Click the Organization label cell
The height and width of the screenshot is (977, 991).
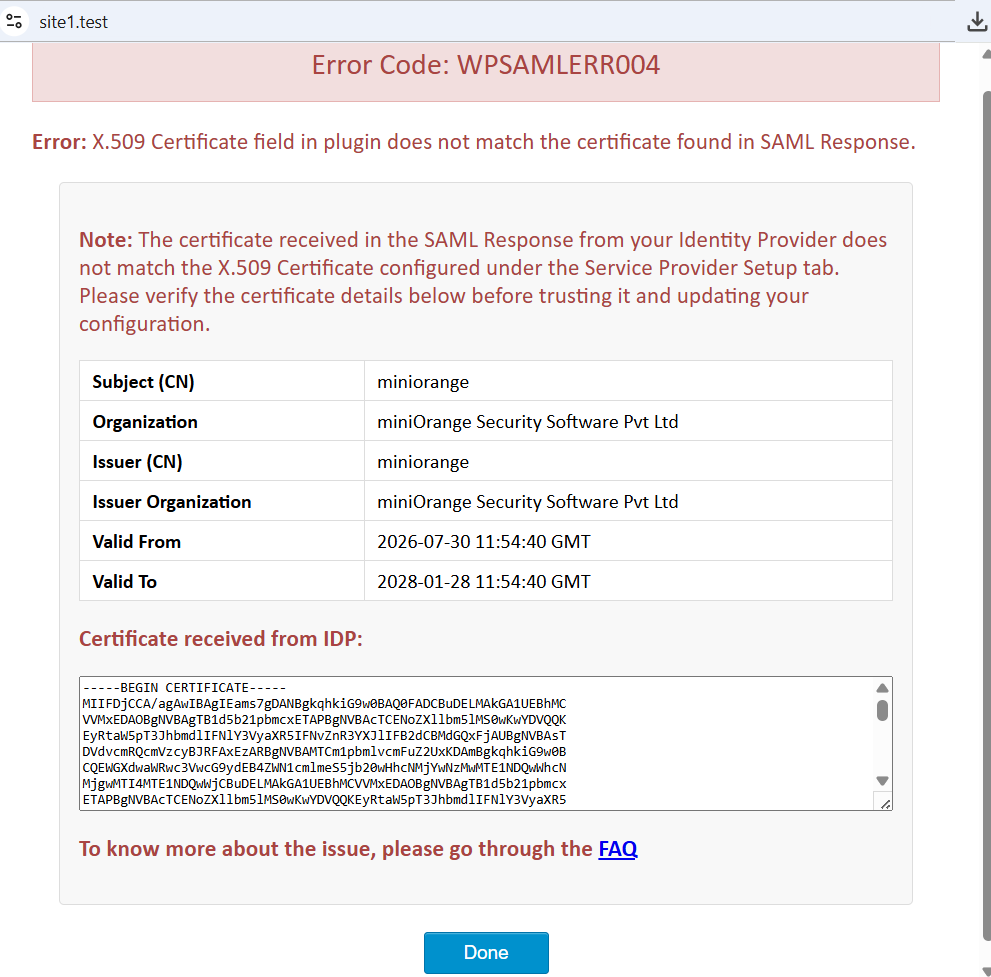point(222,422)
